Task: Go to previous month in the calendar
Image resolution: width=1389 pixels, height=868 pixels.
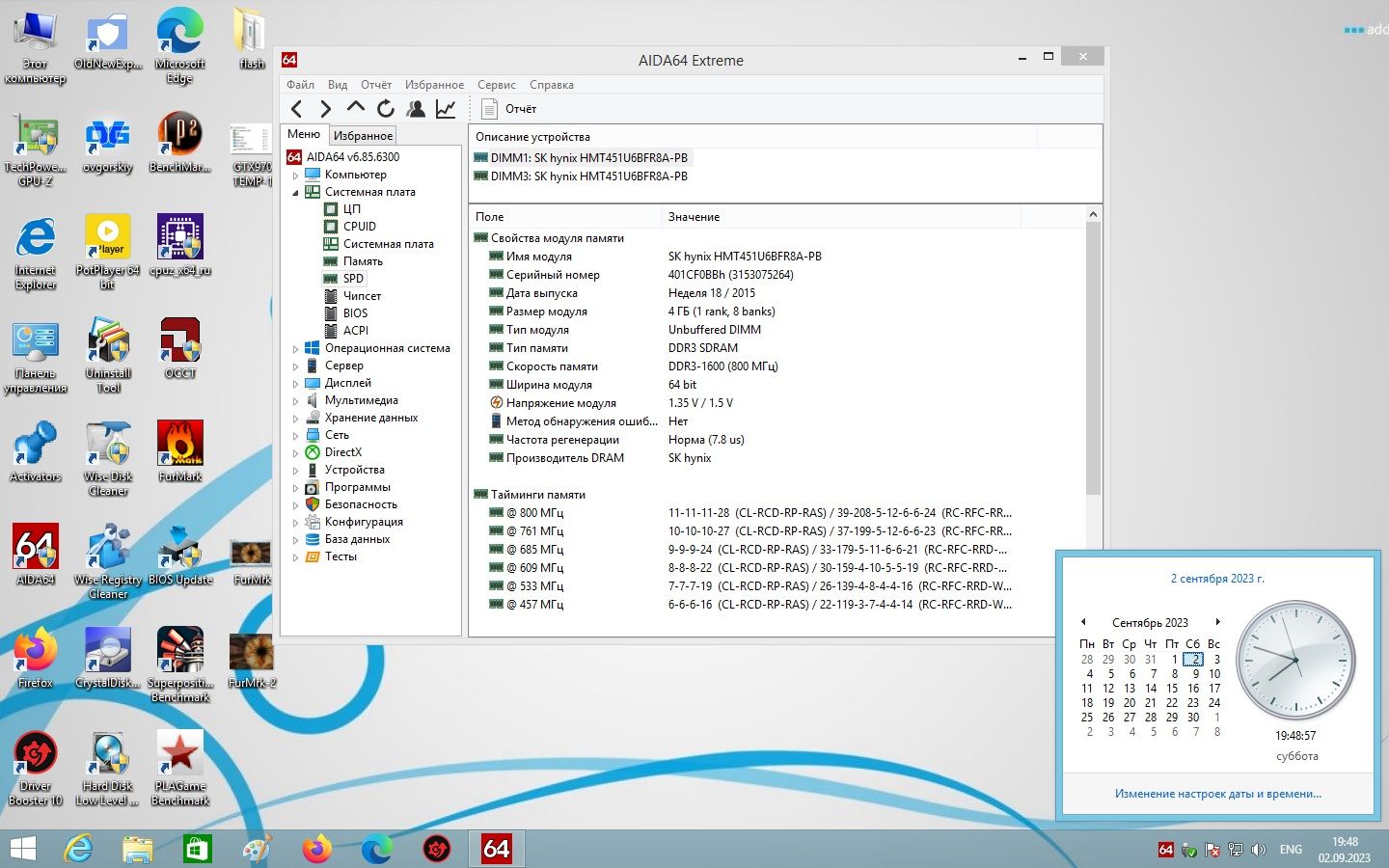Action: pyautogui.click(x=1083, y=622)
